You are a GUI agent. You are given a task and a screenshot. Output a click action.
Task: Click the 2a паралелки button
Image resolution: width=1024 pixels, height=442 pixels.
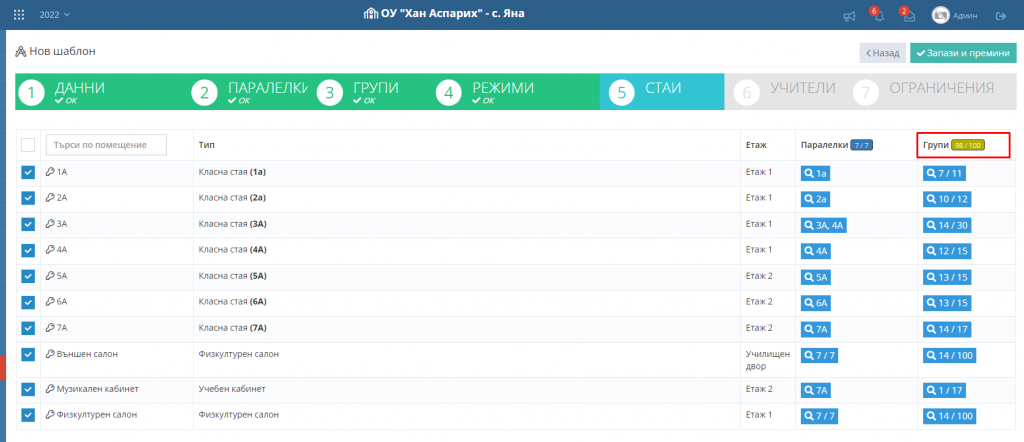pos(816,200)
